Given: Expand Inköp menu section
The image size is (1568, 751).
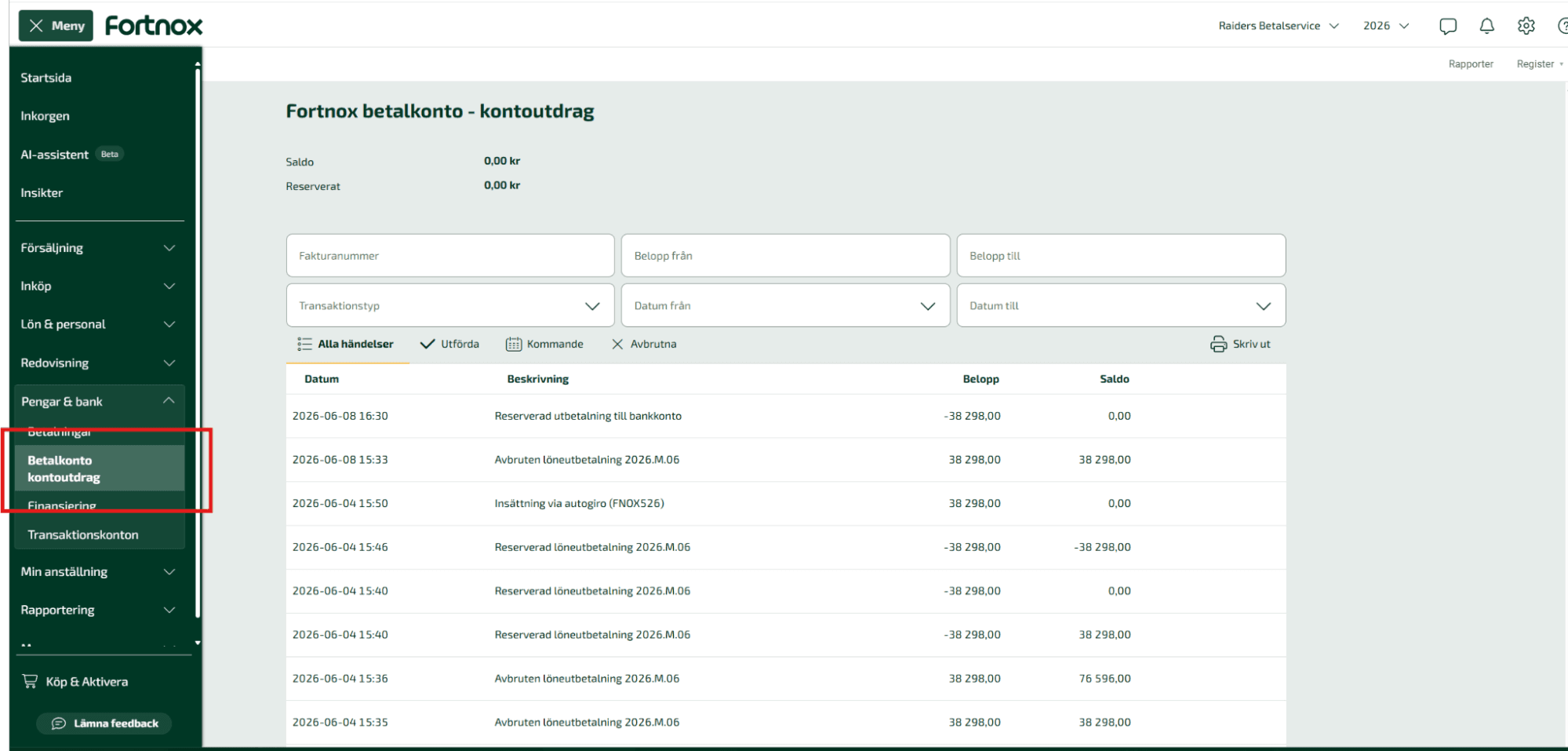Looking at the screenshot, I should 99,286.
